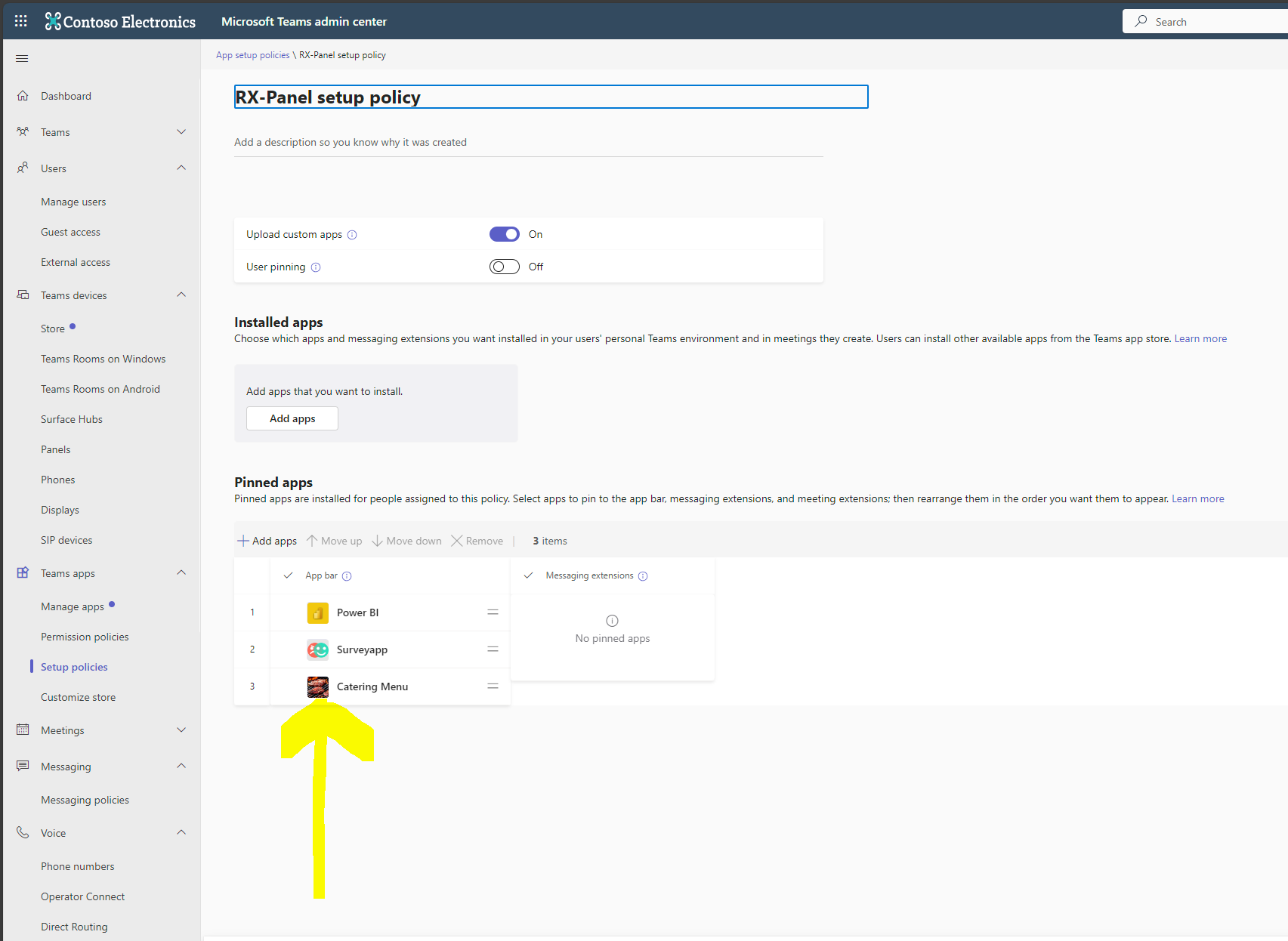This screenshot has width=1288, height=941.
Task: Click the hamburger menu to collapse navigation
Action: 21,58
